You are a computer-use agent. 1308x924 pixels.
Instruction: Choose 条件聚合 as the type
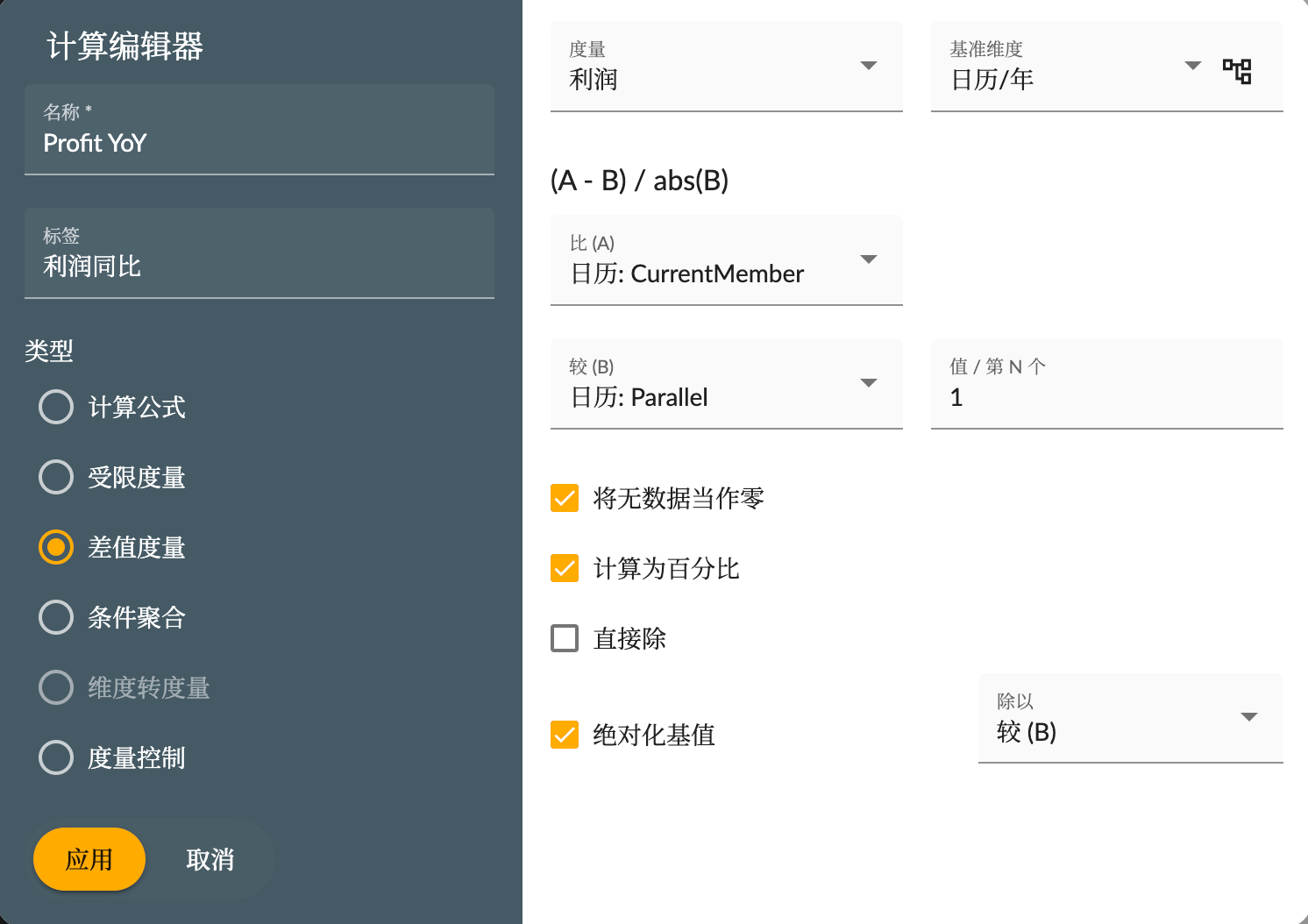coord(55,617)
